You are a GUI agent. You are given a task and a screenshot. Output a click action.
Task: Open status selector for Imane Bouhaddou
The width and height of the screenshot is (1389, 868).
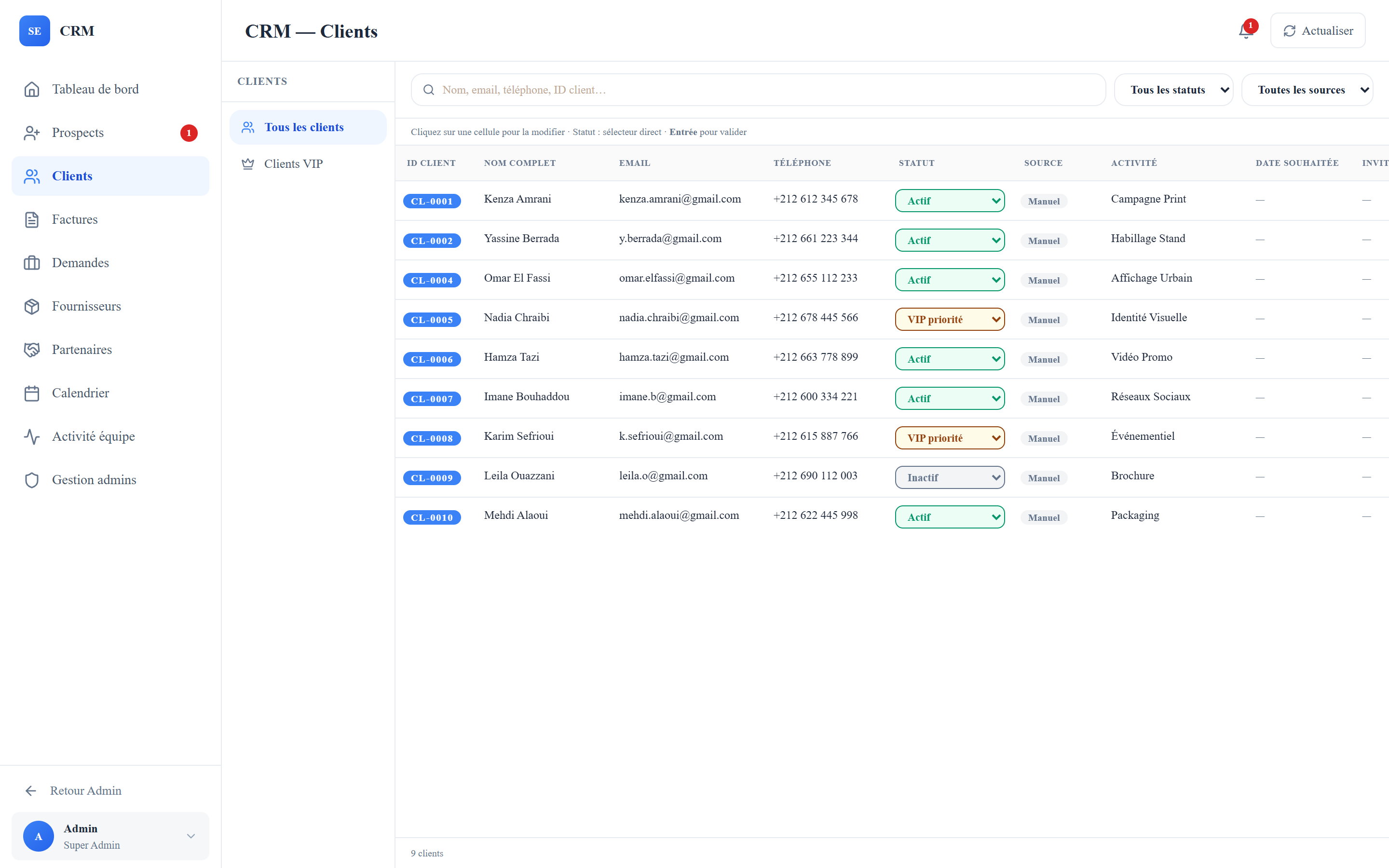tap(950, 399)
